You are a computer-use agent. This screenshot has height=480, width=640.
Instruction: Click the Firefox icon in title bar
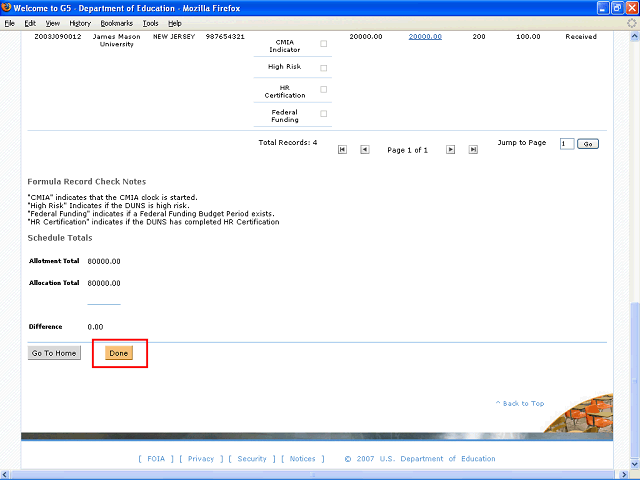[6, 7]
